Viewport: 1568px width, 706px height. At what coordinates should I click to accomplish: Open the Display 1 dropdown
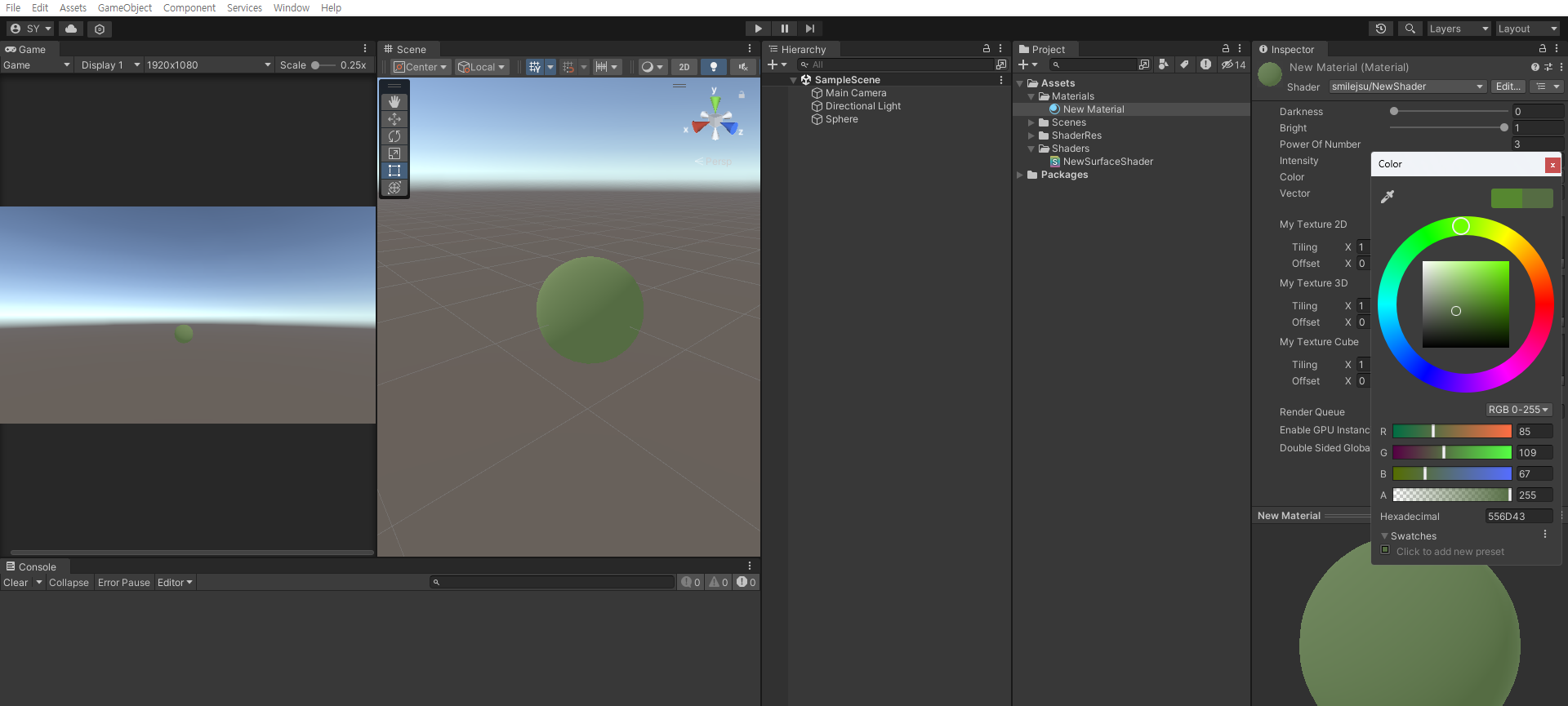110,65
